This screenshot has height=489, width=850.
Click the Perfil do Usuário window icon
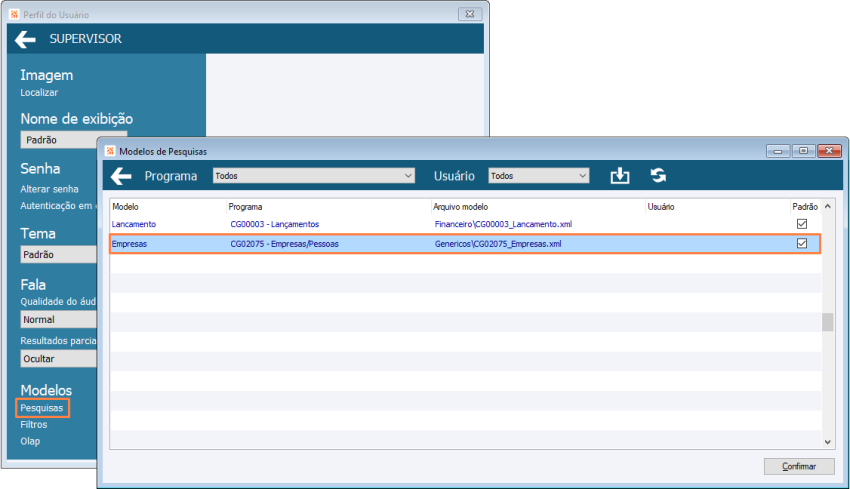(14, 15)
